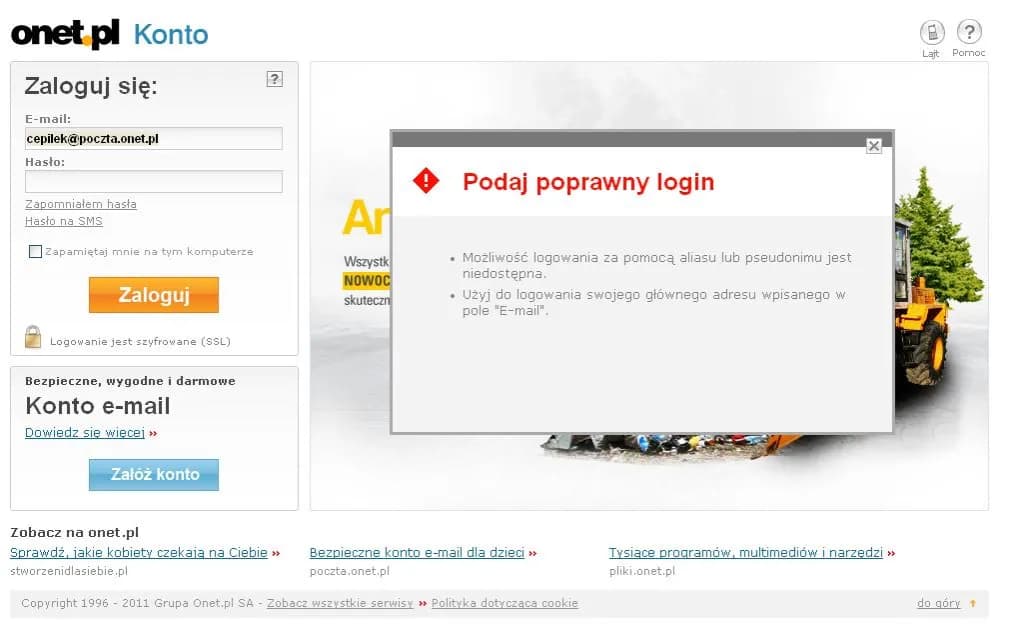Image resolution: width=1013 pixels, height=631 pixels.
Task: Open the Zapomniałem hasła link
Action: click(x=80, y=204)
